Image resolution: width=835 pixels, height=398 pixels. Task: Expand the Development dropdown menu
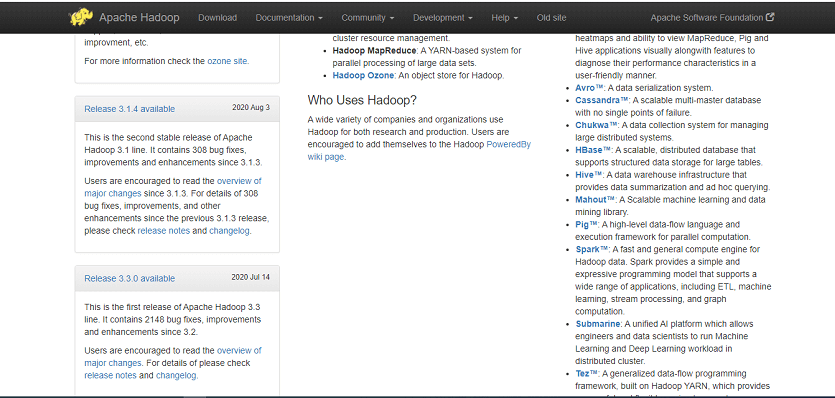443,18
